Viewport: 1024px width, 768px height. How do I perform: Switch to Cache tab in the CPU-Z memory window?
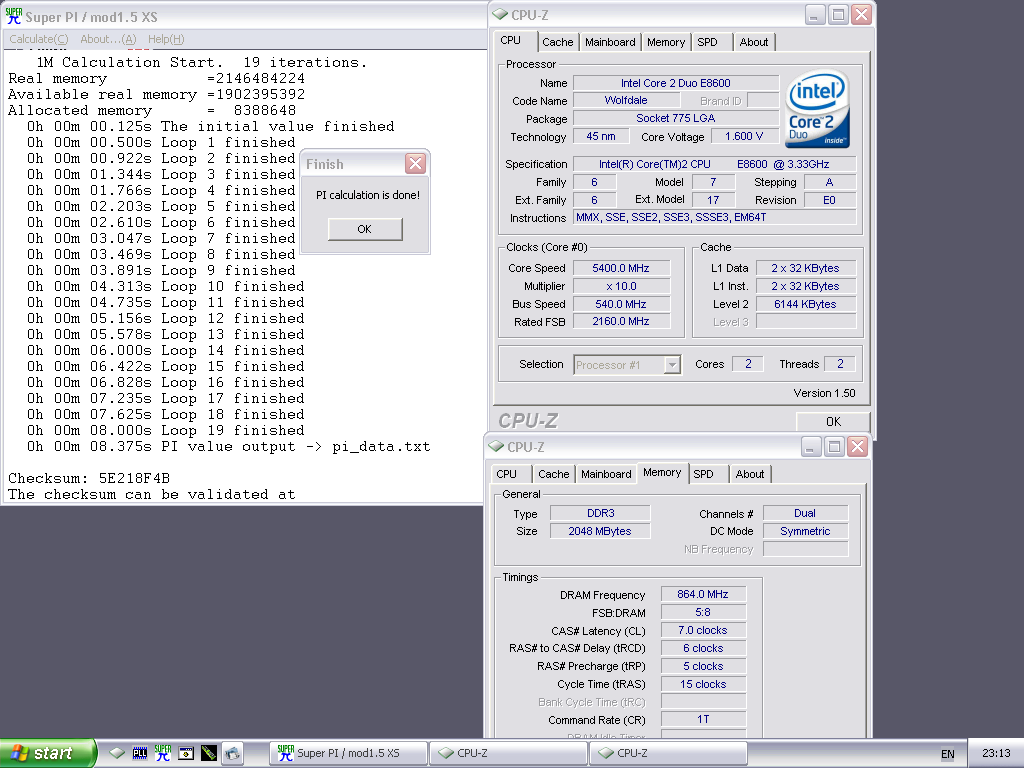[x=554, y=474]
